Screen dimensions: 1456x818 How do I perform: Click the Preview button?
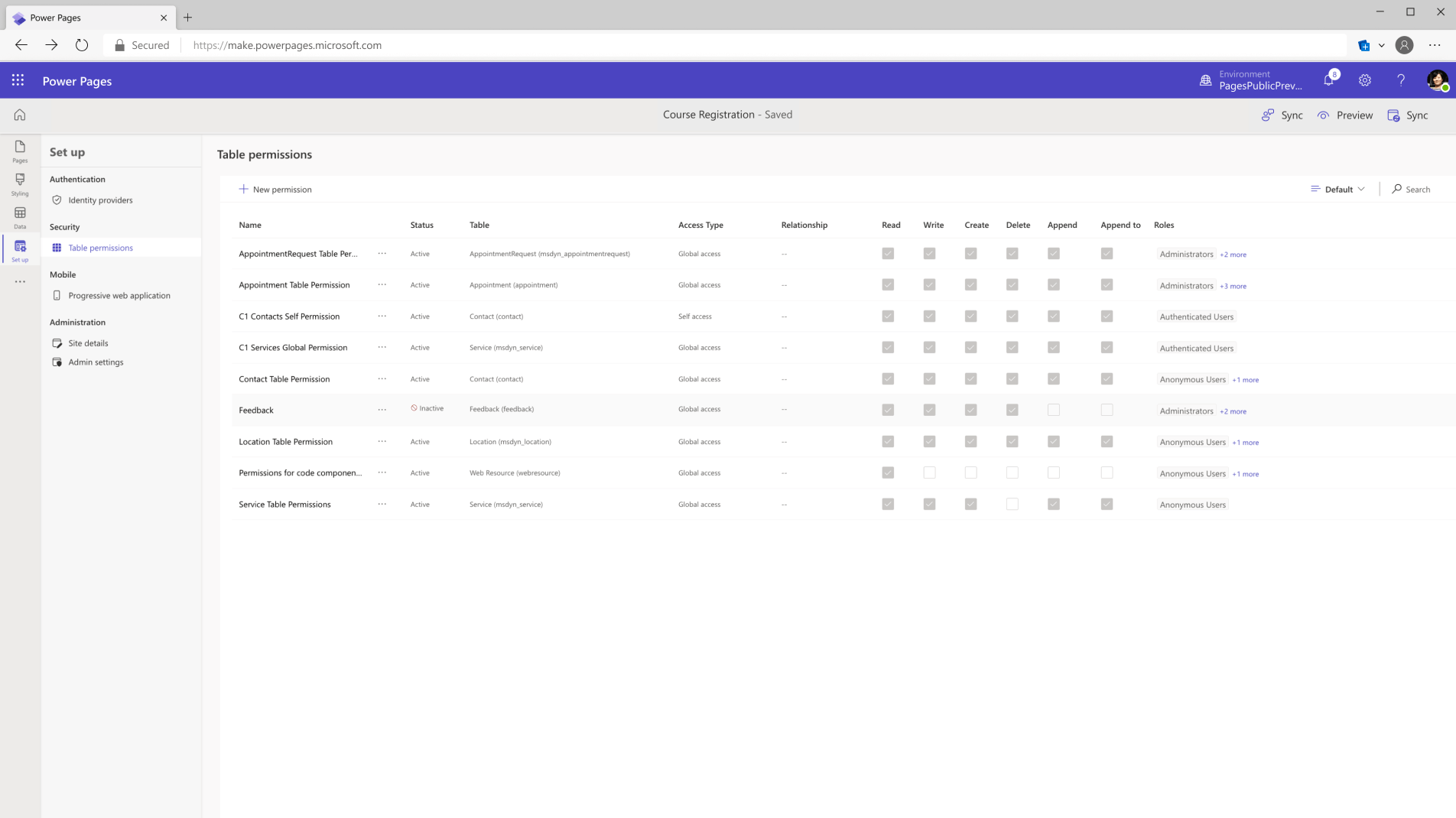[1345, 115]
